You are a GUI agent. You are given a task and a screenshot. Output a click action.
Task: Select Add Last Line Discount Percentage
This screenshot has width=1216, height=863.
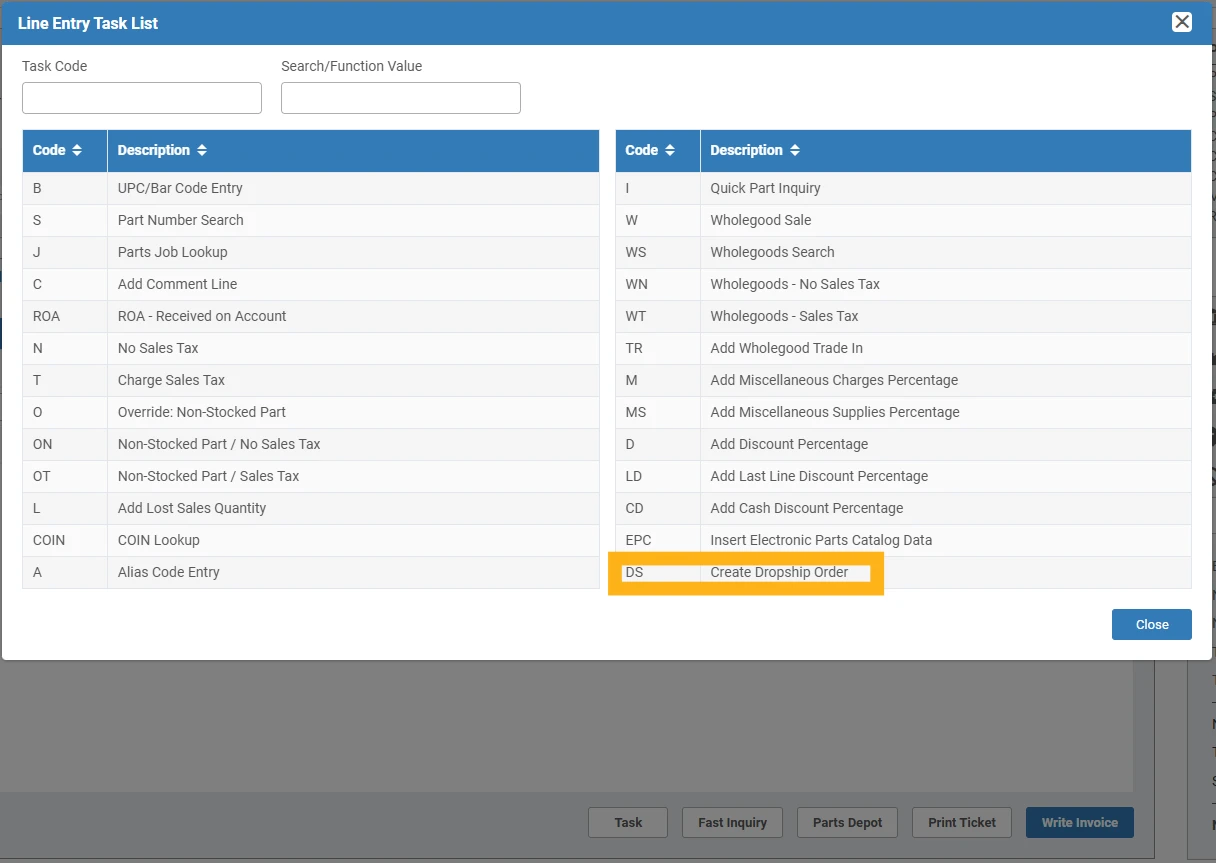tap(903, 476)
